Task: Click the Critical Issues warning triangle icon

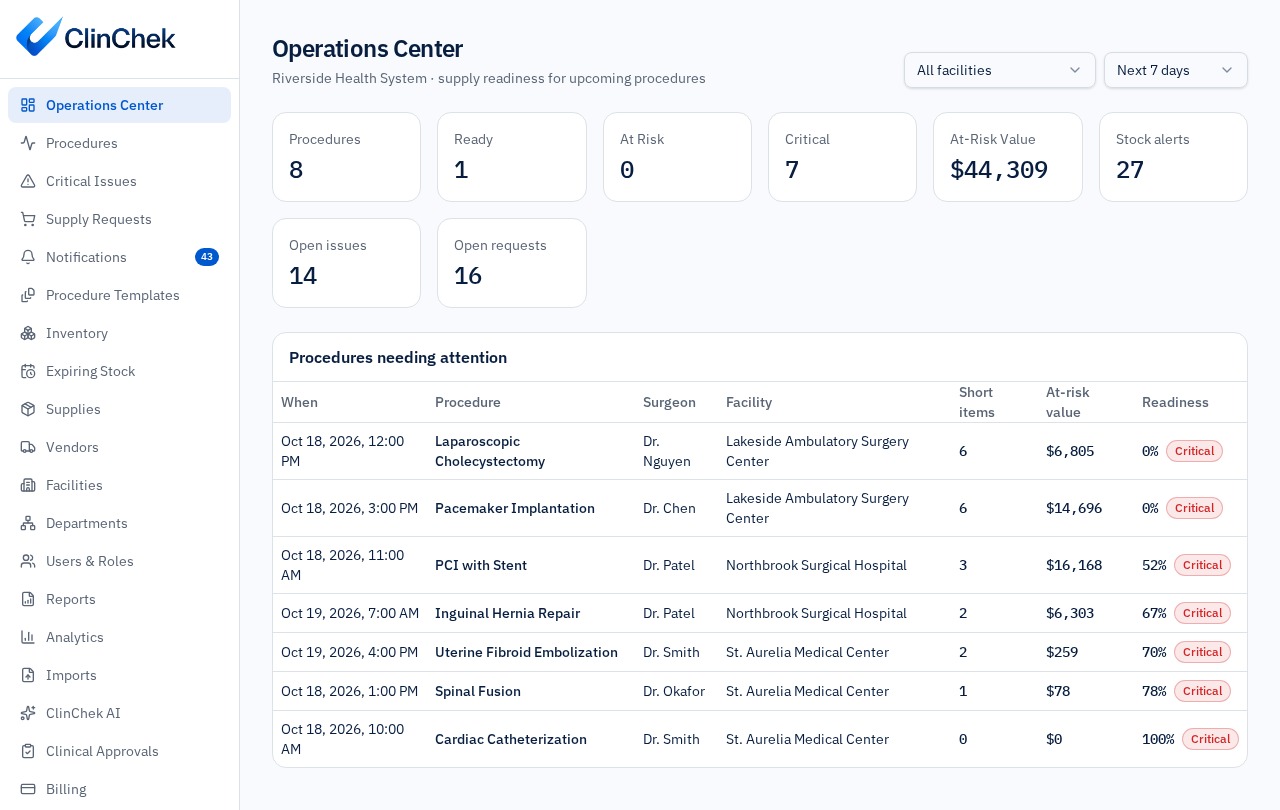Action: pyautogui.click(x=28, y=181)
